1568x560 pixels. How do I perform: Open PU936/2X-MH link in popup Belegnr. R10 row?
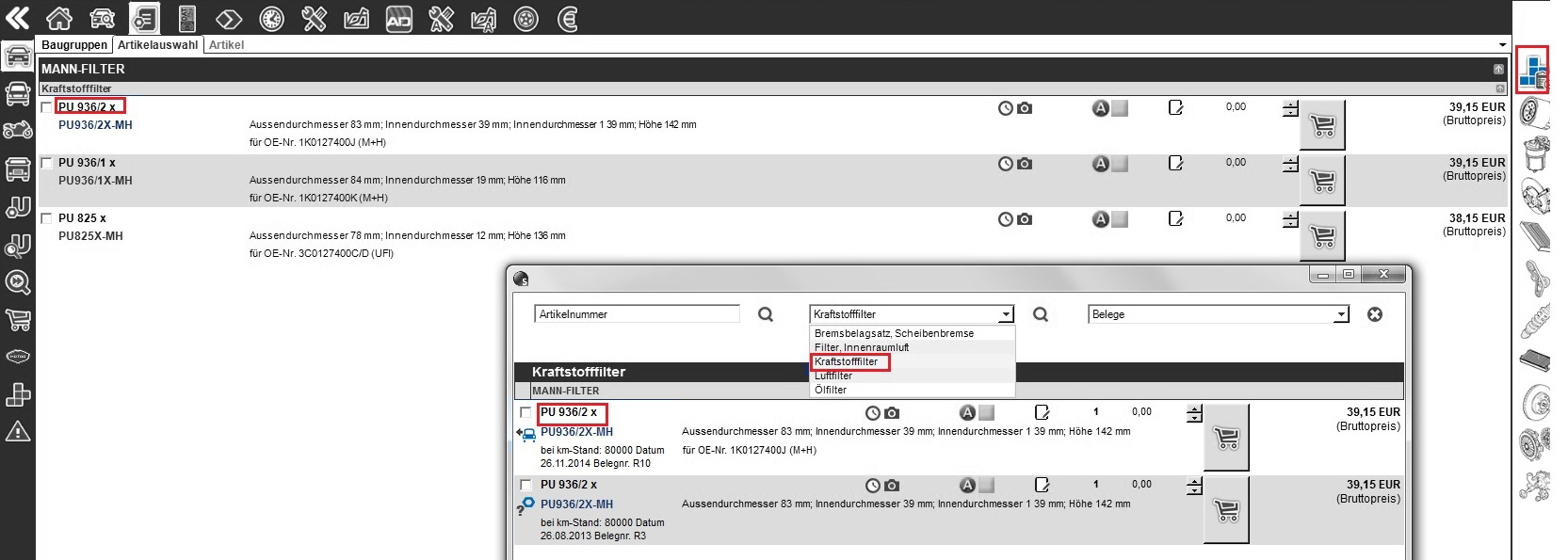click(576, 432)
